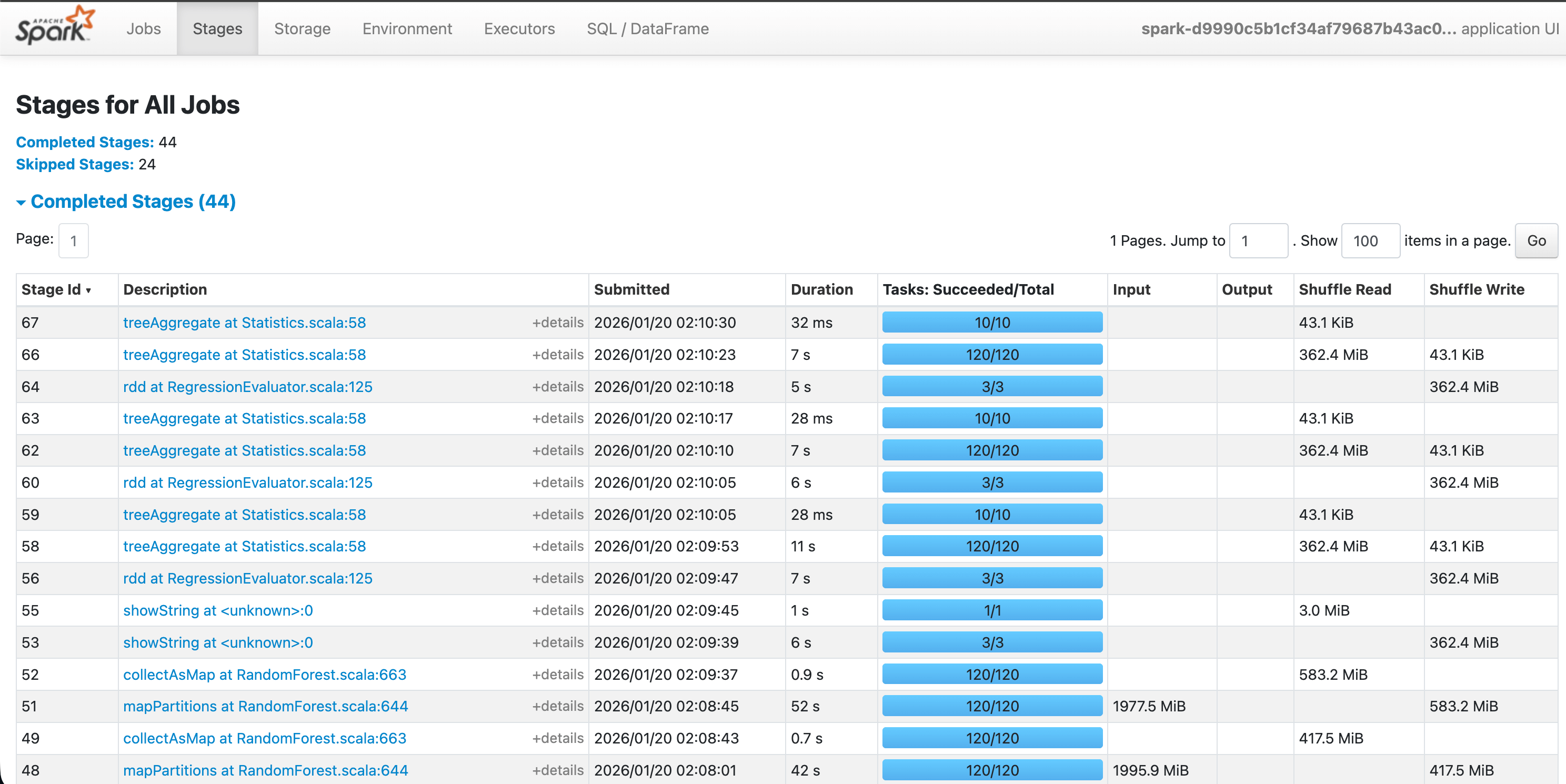Open Completed Stages summary link
The width and height of the screenshot is (1566, 784).
85,142
